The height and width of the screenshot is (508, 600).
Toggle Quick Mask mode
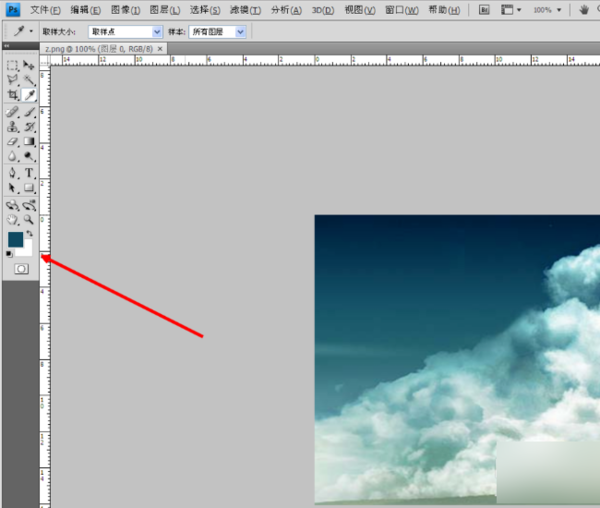tap(21, 269)
